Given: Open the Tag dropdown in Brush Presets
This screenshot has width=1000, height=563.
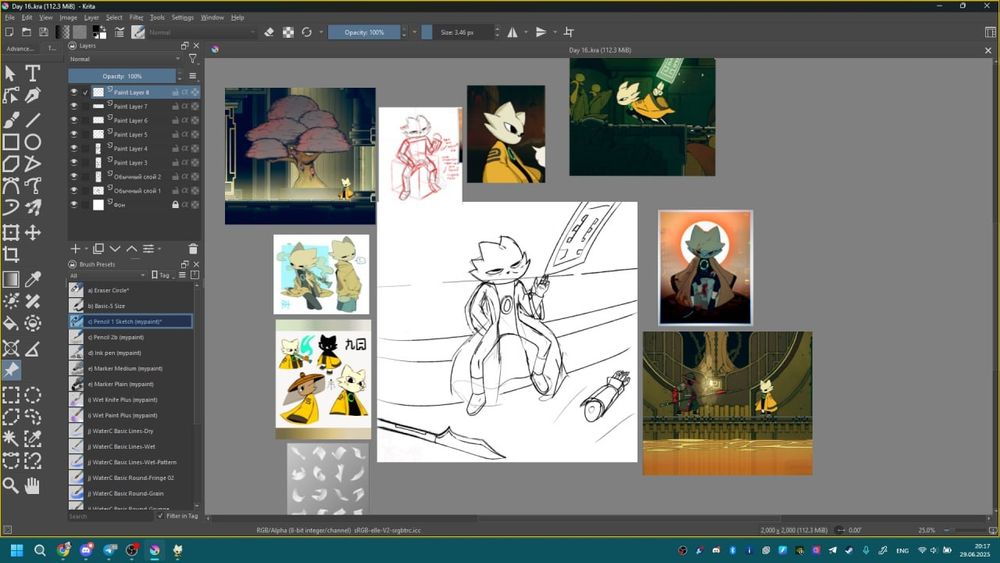Looking at the screenshot, I should (x=163, y=275).
